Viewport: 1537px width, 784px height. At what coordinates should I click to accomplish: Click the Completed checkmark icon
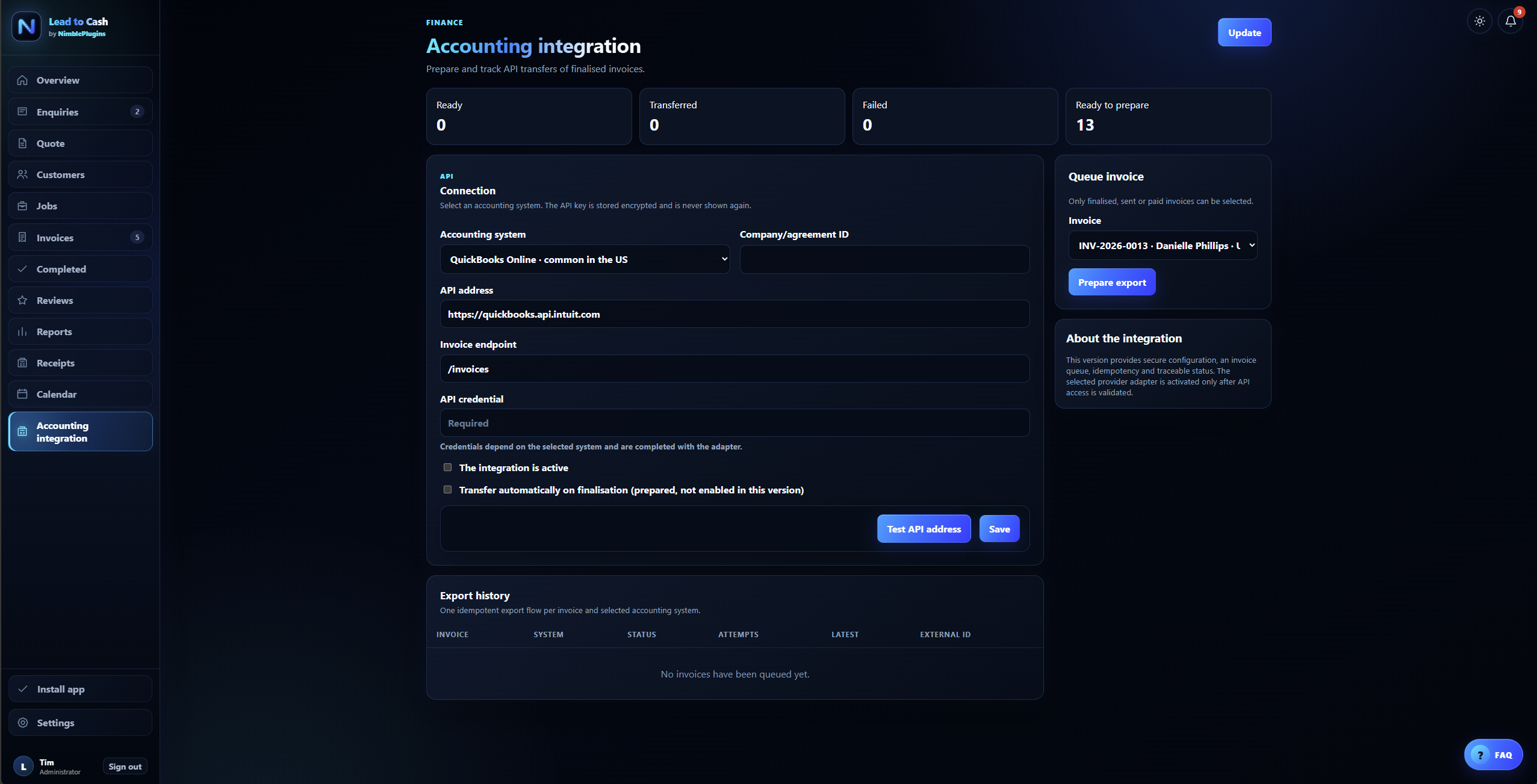pyautogui.click(x=22, y=269)
